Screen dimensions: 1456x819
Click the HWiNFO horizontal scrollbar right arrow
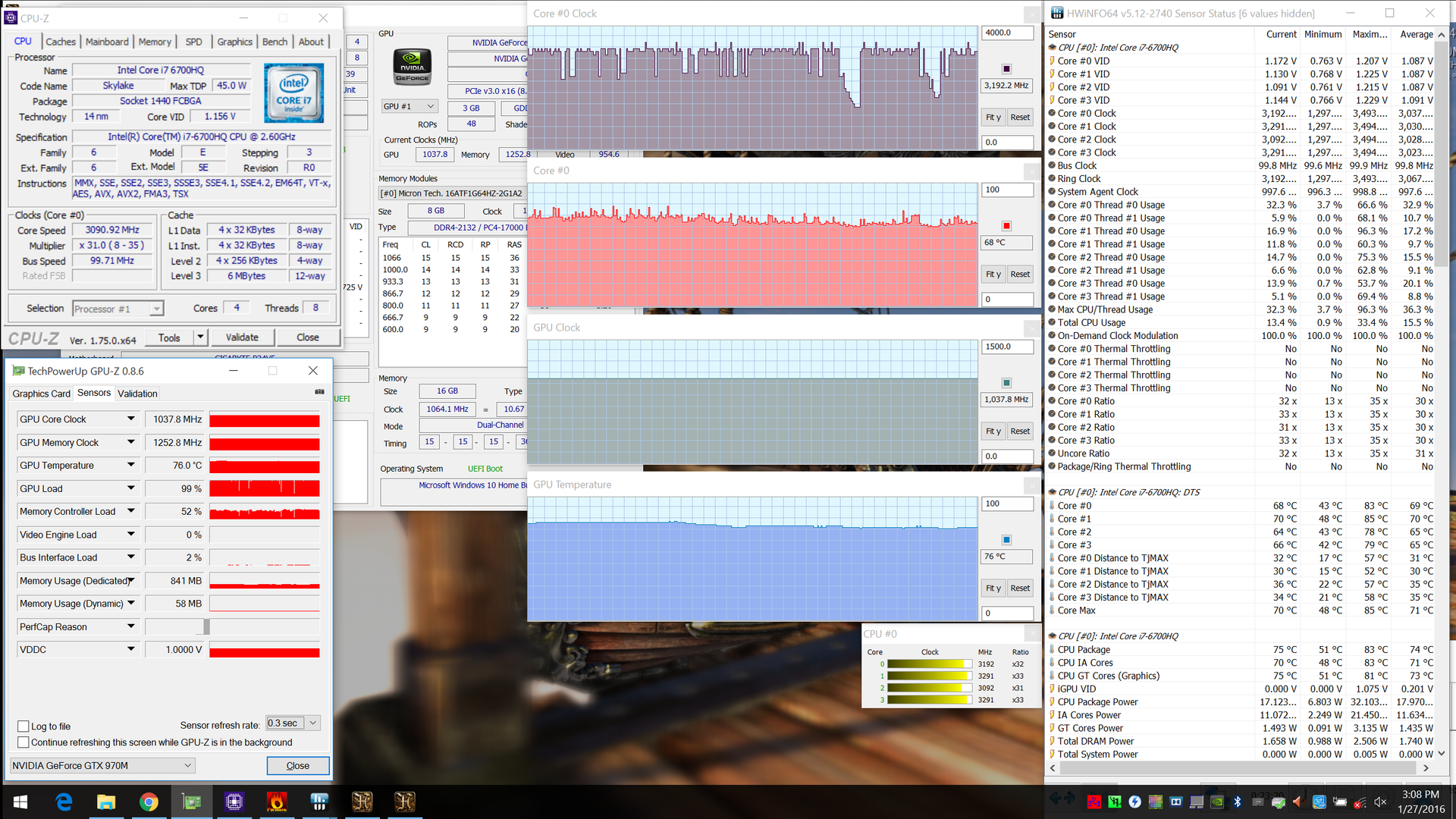[x=1426, y=768]
